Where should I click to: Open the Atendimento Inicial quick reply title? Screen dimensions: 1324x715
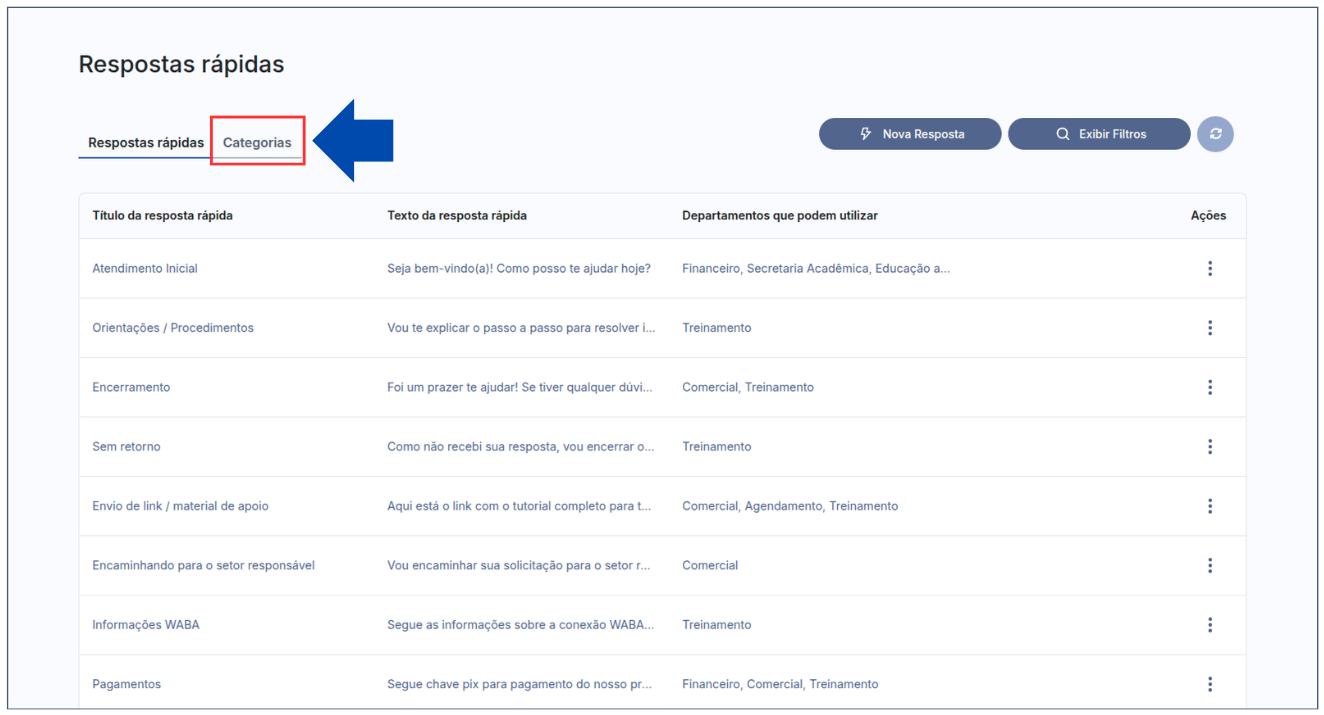point(145,268)
